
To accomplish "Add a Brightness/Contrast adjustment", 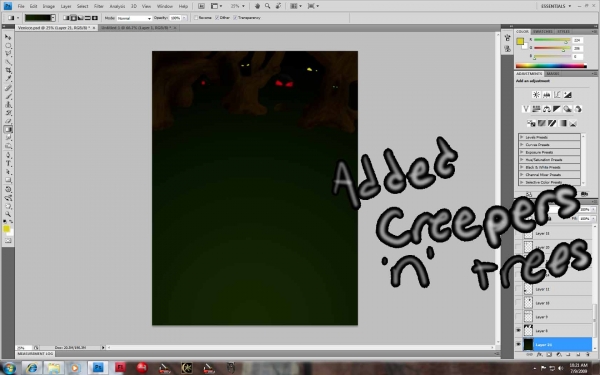I will 536,95.
